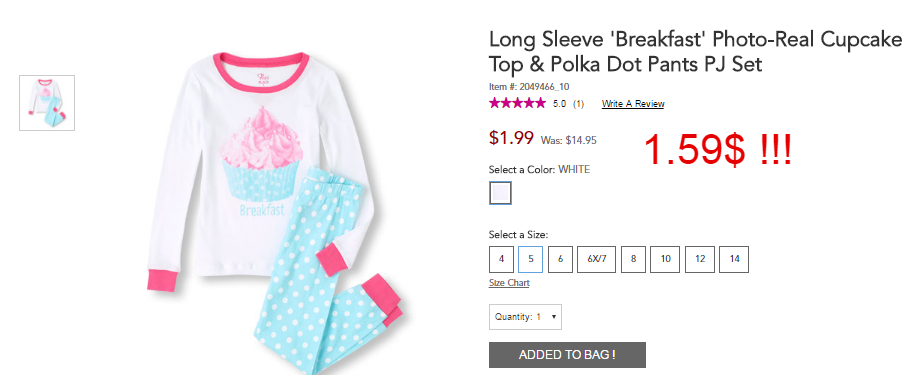911x375 pixels.
Task: Select size 12
Action: click(x=700, y=259)
